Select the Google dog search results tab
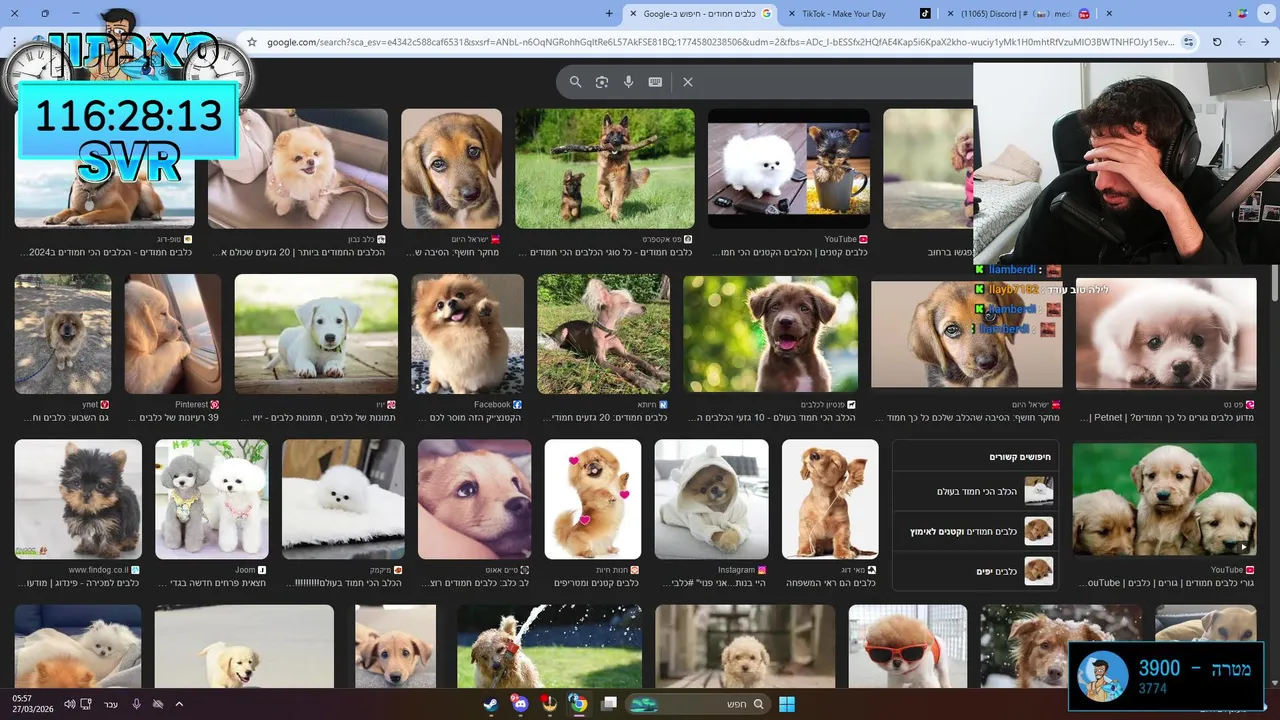 click(700, 13)
